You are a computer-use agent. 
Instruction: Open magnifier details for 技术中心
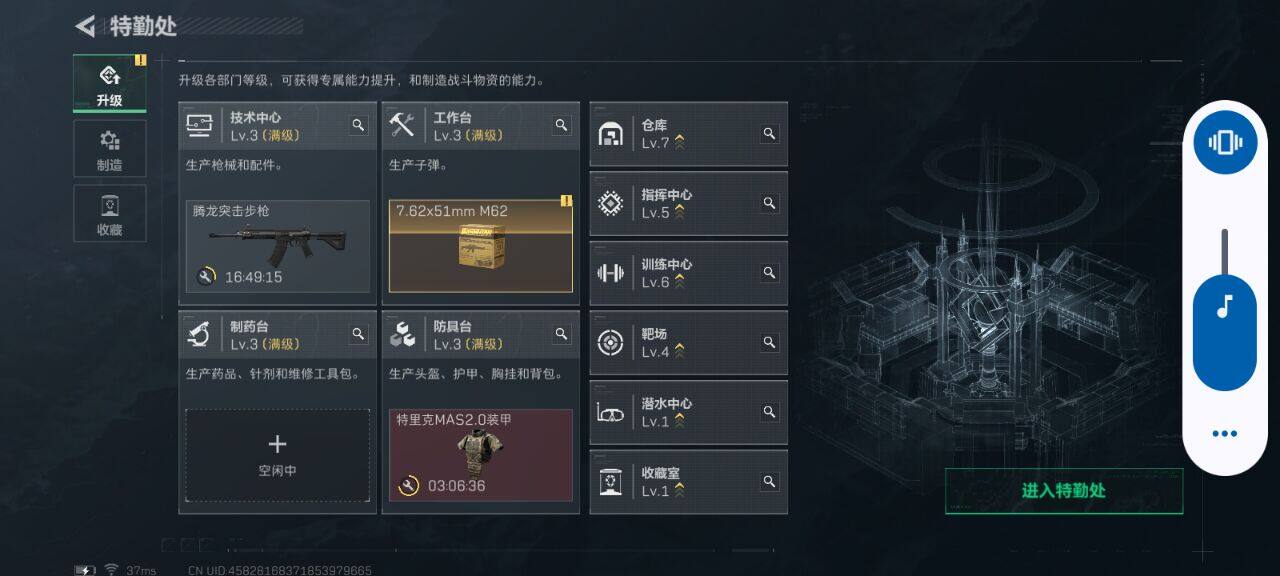click(358, 125)
